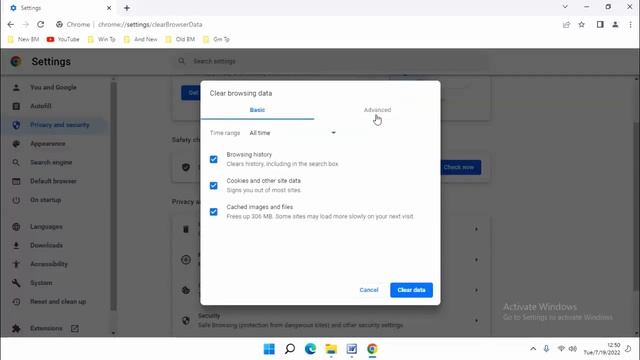This screenshot has height=360, width=640.
Task: Uncheck Browsing history checkbox
Action: (x=213, y=159)
